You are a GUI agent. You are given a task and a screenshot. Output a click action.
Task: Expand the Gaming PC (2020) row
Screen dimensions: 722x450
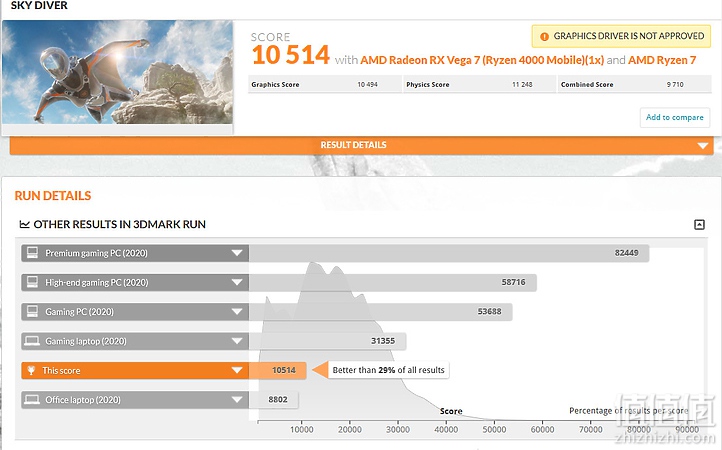click(x=237, y=312)
